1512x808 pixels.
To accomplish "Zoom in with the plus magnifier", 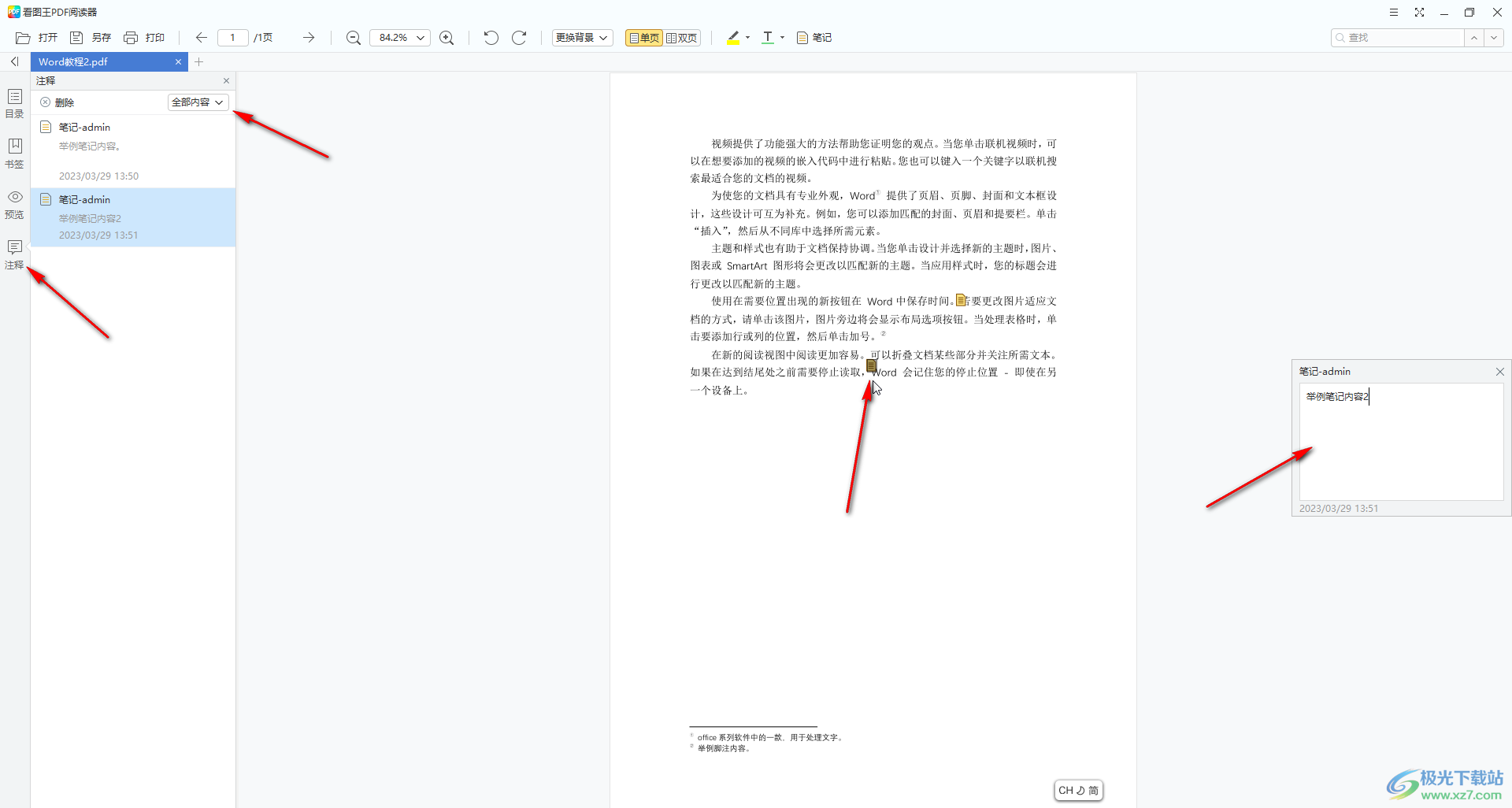I will coord(447,38).
